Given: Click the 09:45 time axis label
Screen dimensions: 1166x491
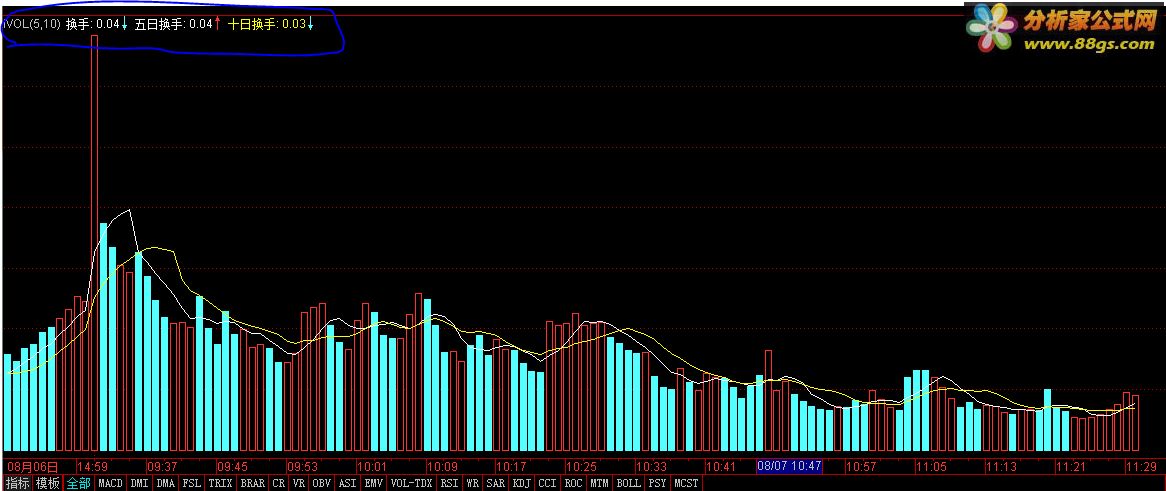Looking at the screenshot, I should point(232,466).
